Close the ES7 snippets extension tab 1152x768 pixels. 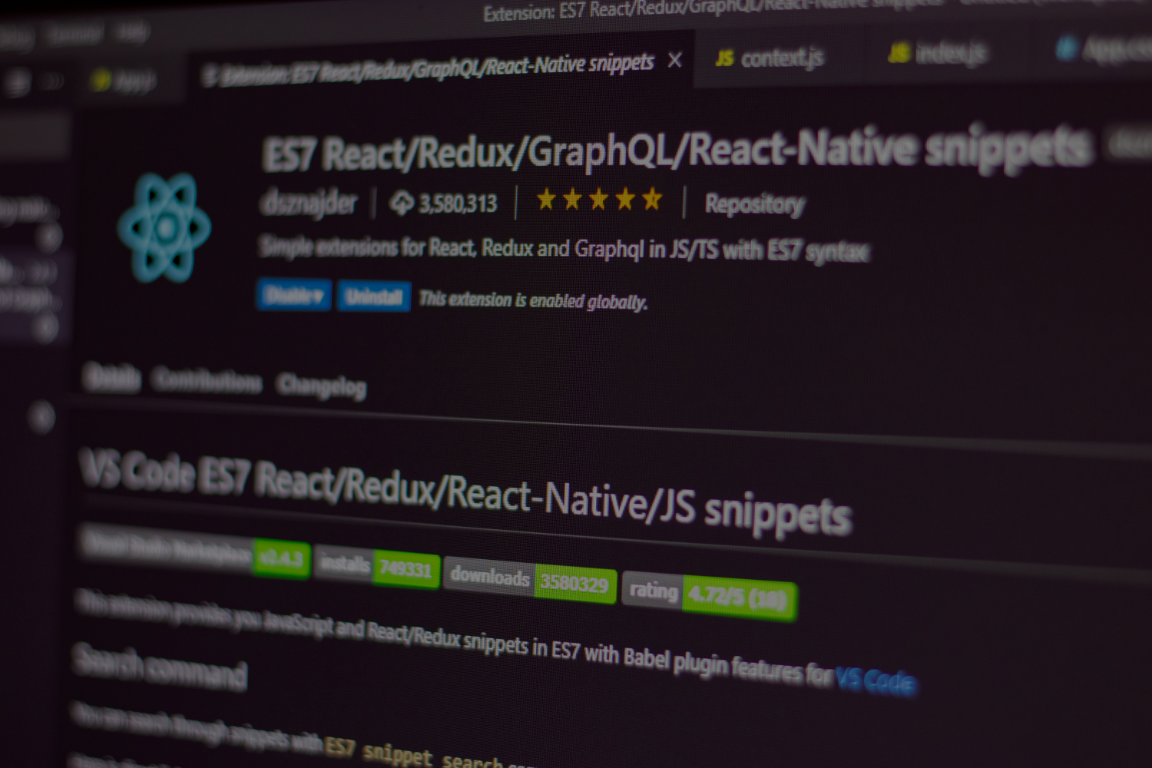click(x=674, y=60)
